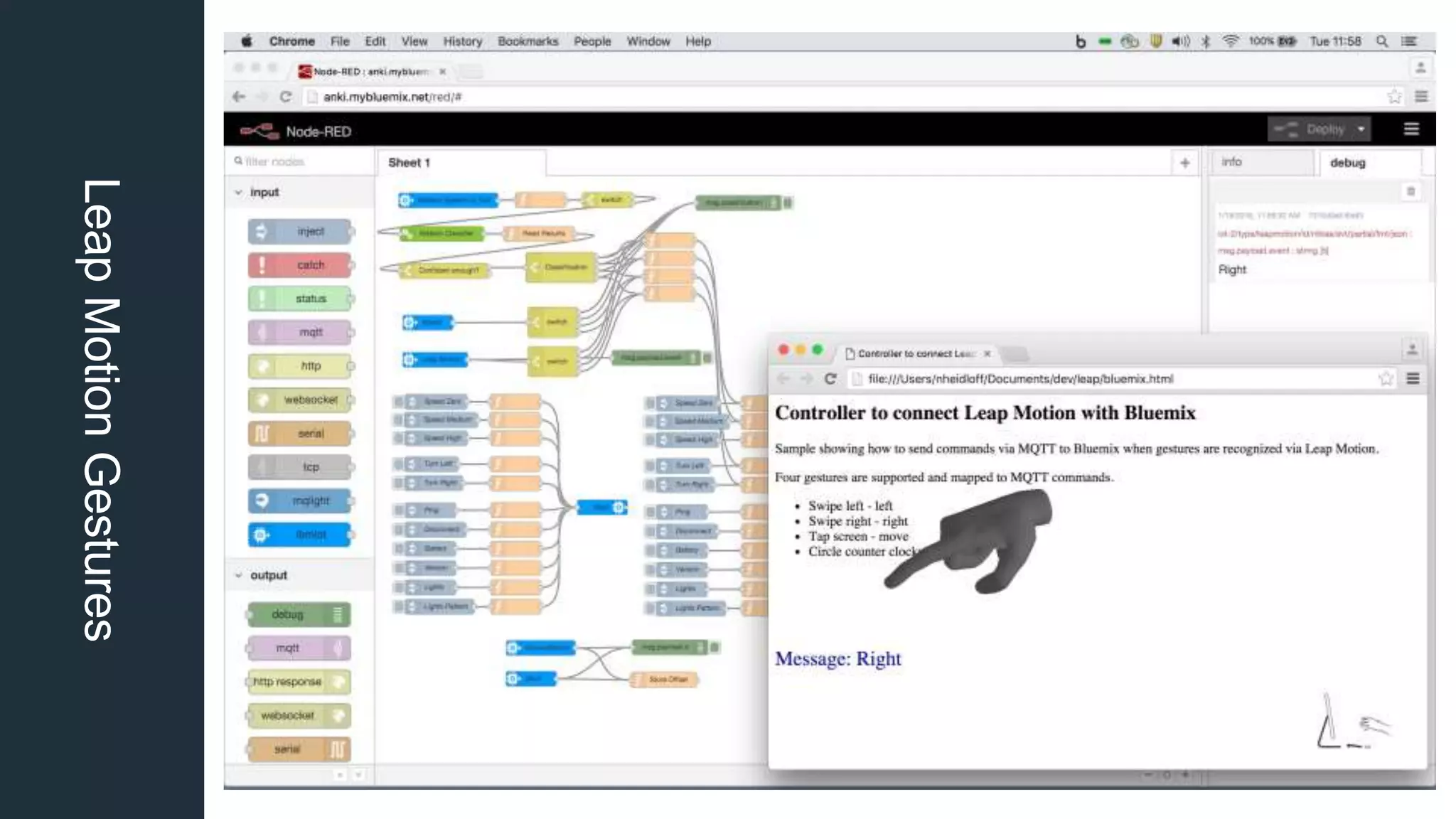Collapse the input palette category
1456x819 pixels.
[239, 193]
